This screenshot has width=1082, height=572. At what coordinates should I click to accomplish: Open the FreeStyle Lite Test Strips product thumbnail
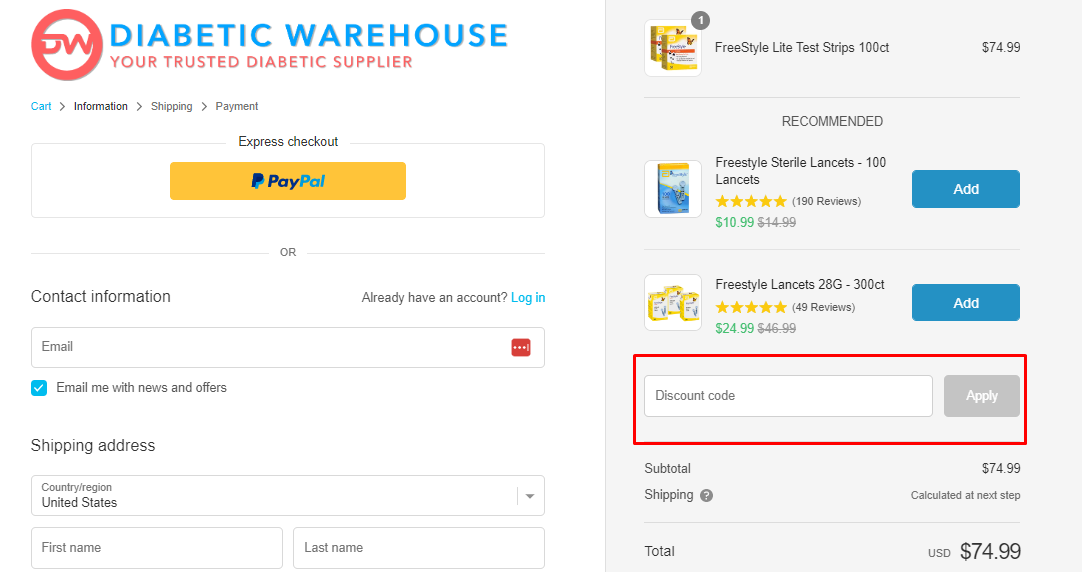tap(673, 48)
